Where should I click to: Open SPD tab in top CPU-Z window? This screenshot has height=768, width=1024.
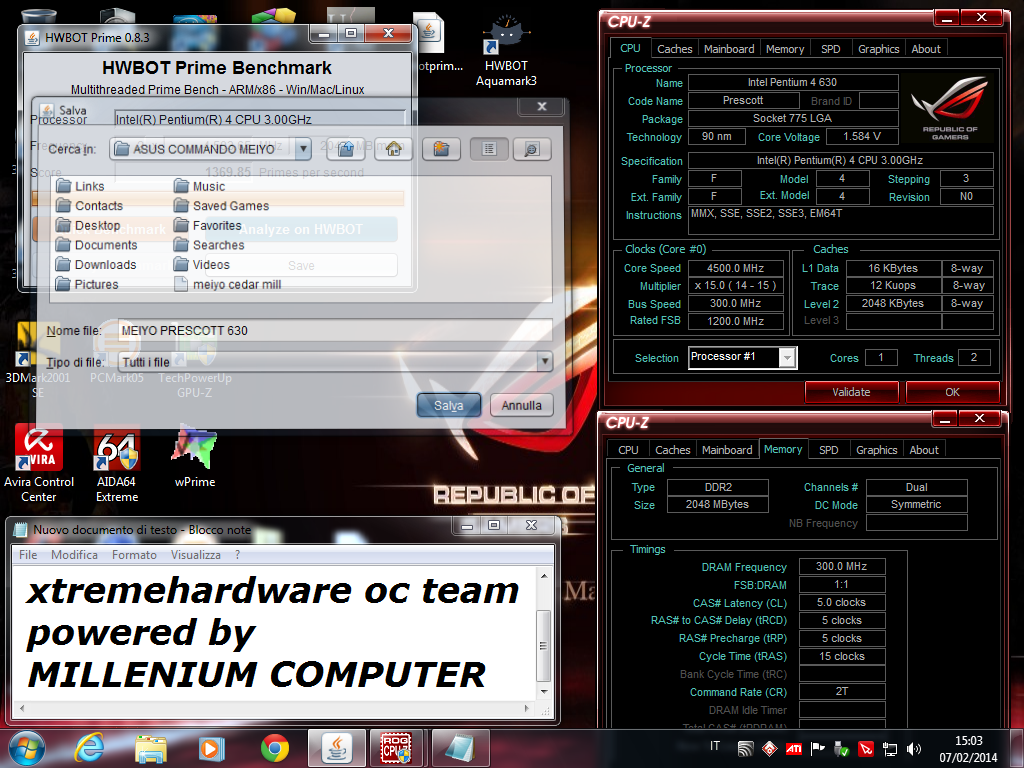pos(831,49)
